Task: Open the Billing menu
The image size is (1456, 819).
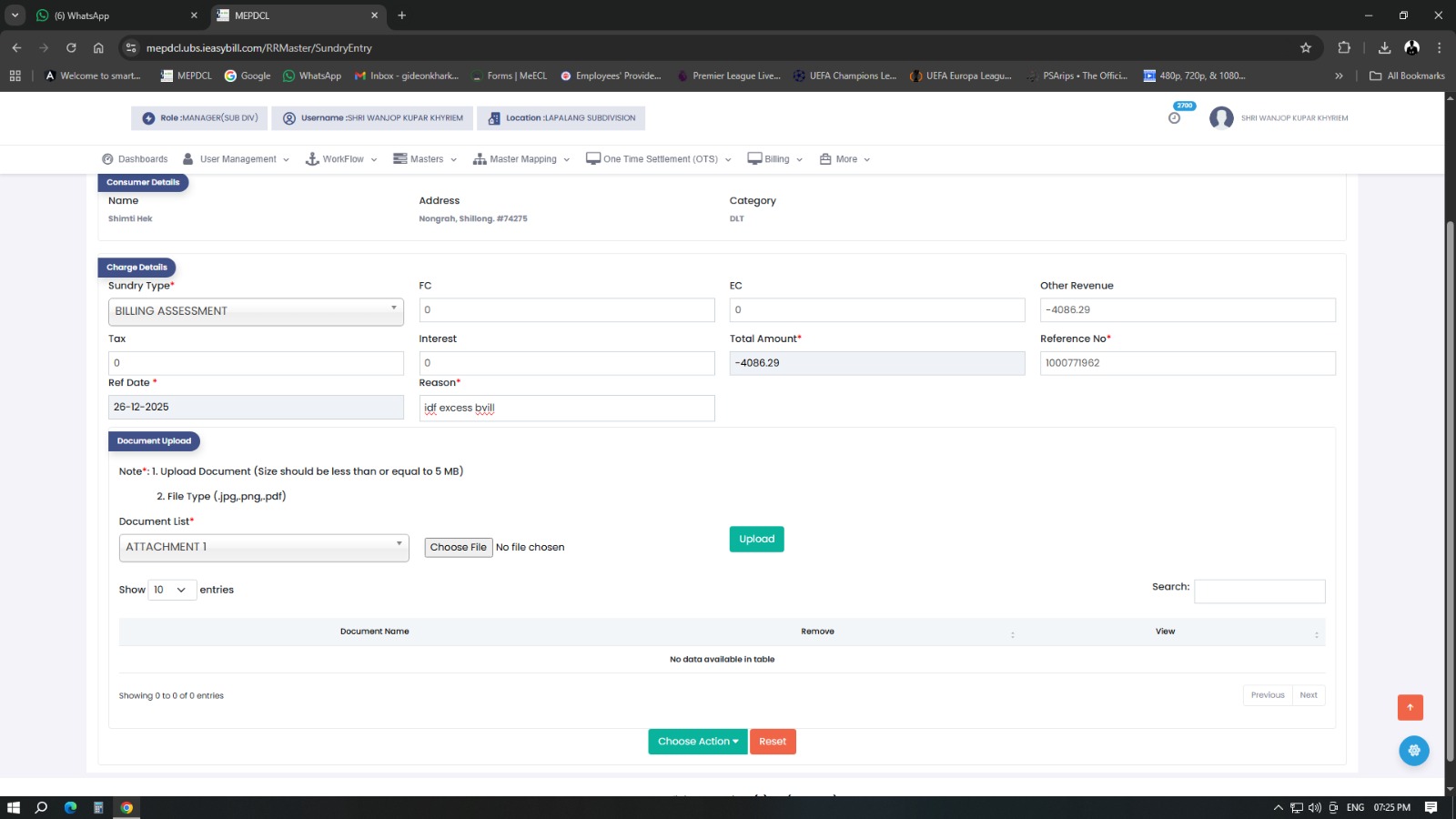Action: click(x=775, y=159)
